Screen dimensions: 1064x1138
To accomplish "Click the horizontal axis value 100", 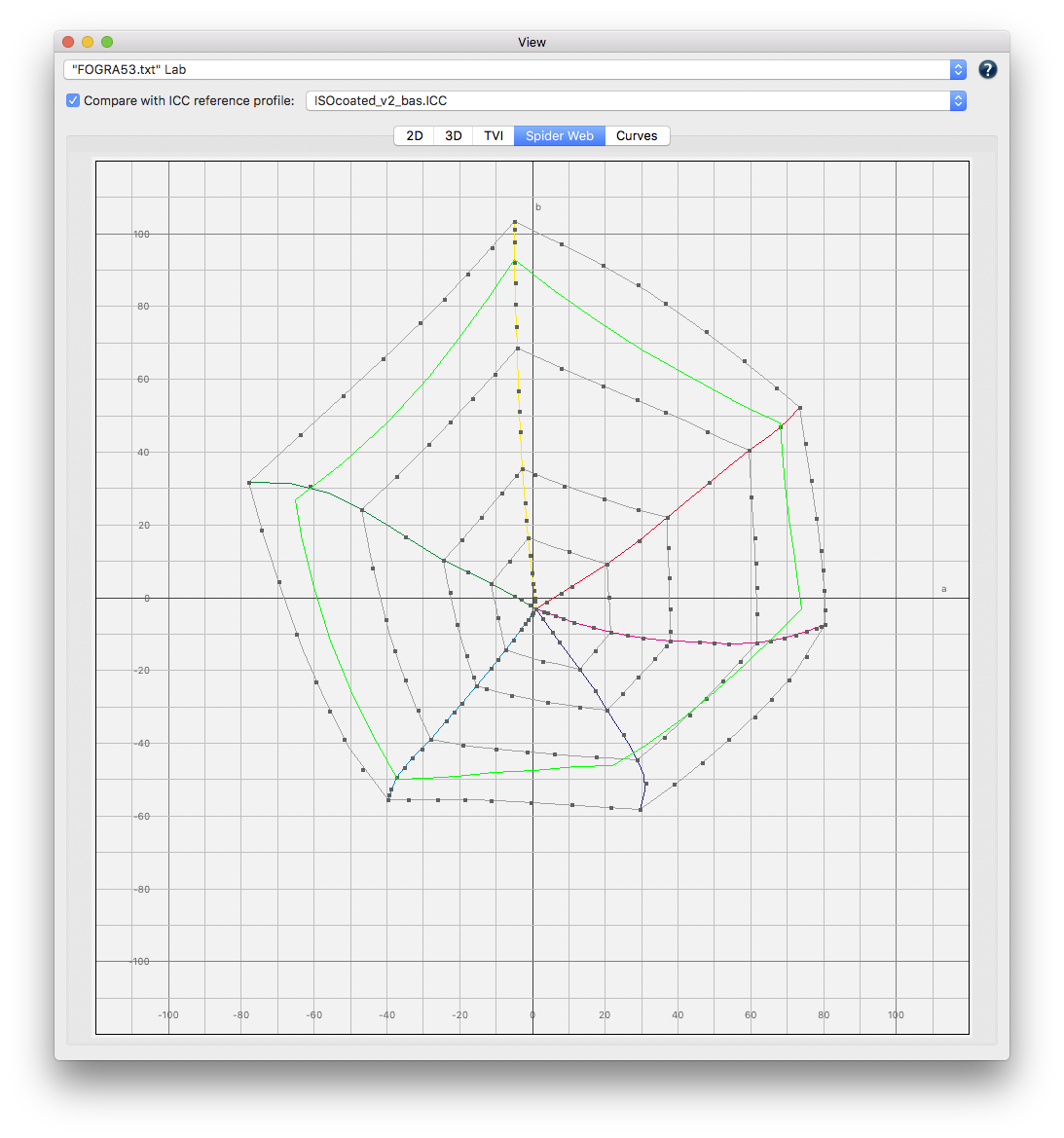I will tap(896, 1015).
